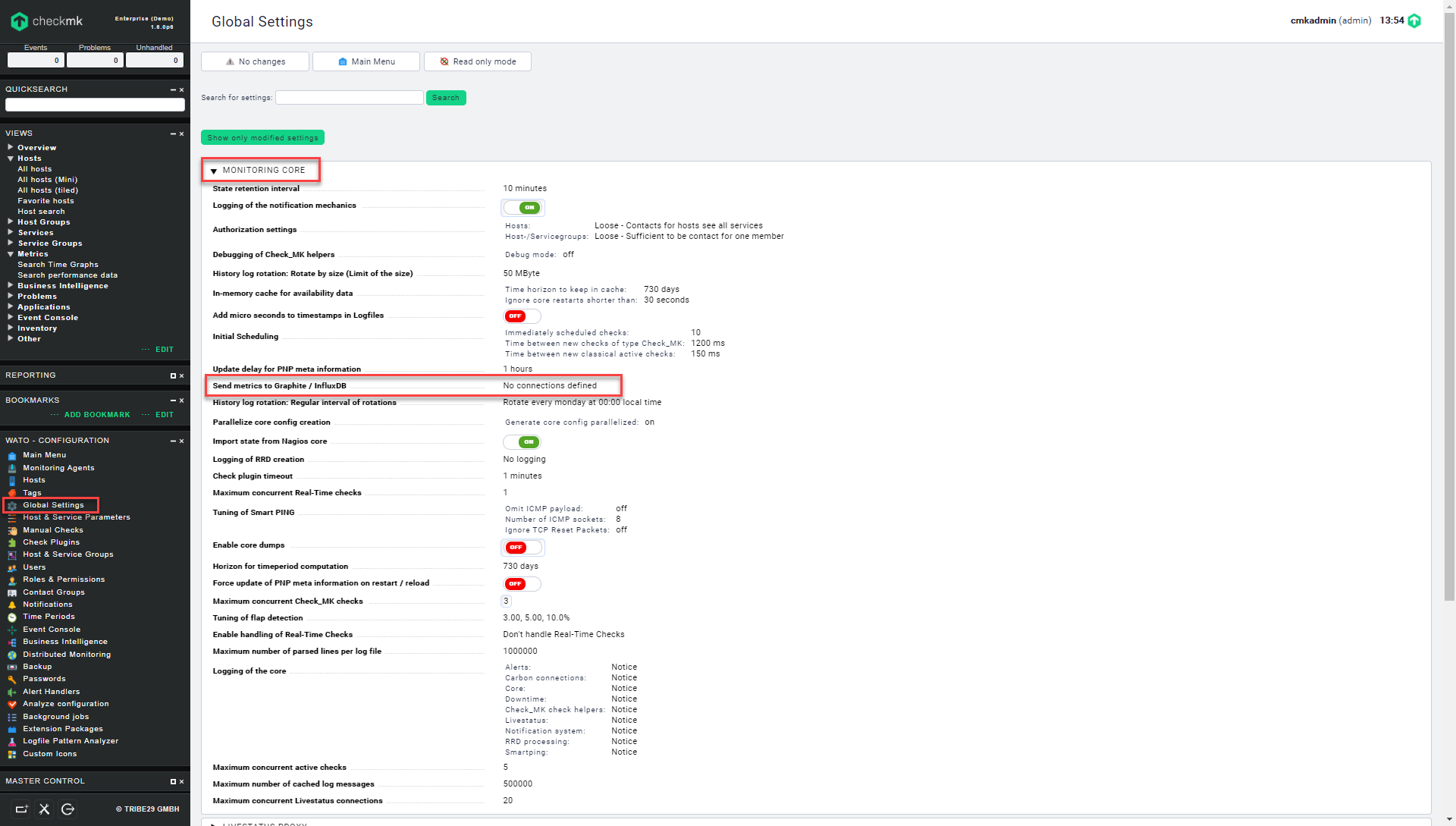Close the Quicksearch snapin
Screen dimensions: 1456x826
[182, 90]
